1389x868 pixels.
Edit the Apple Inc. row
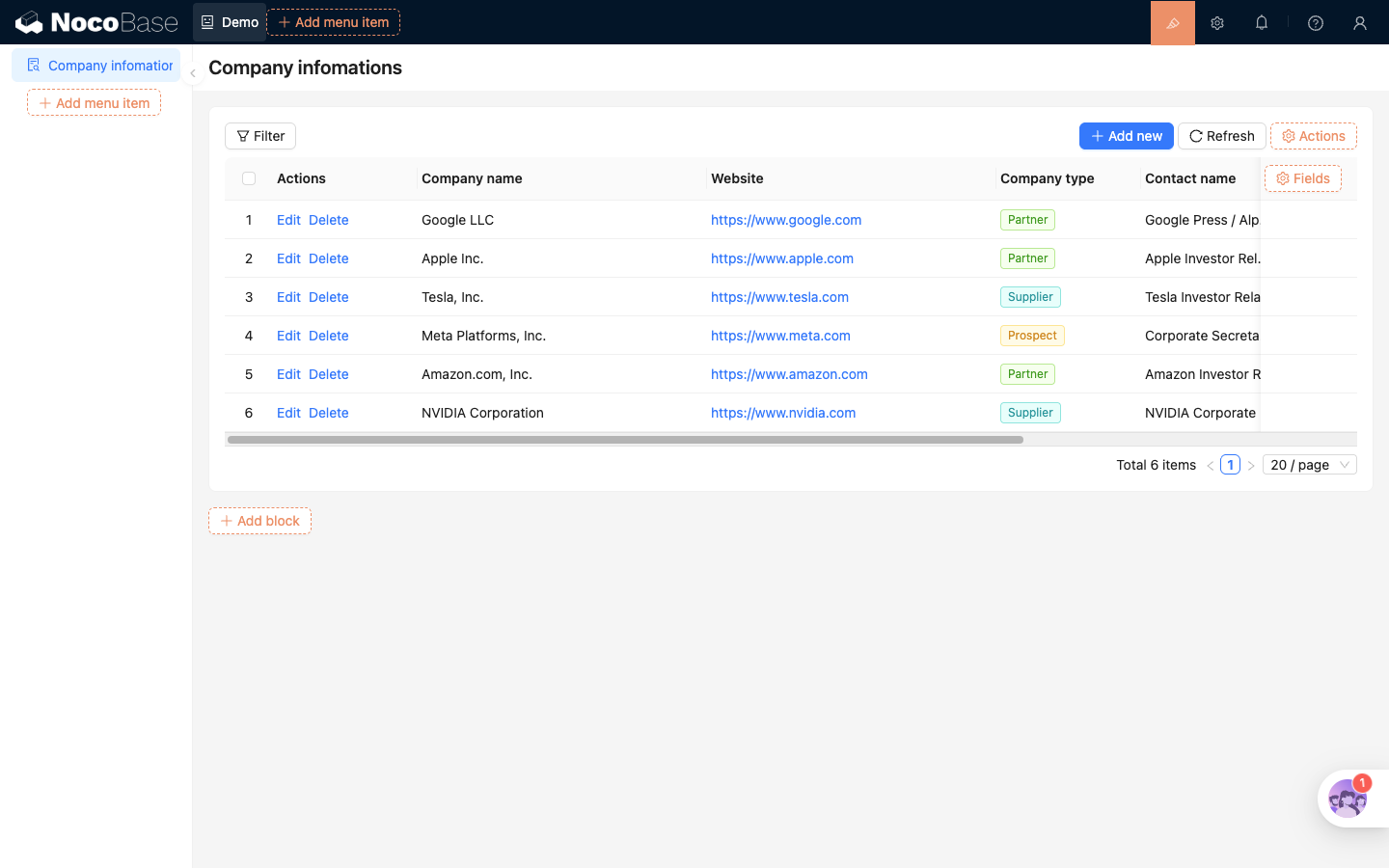288,258
